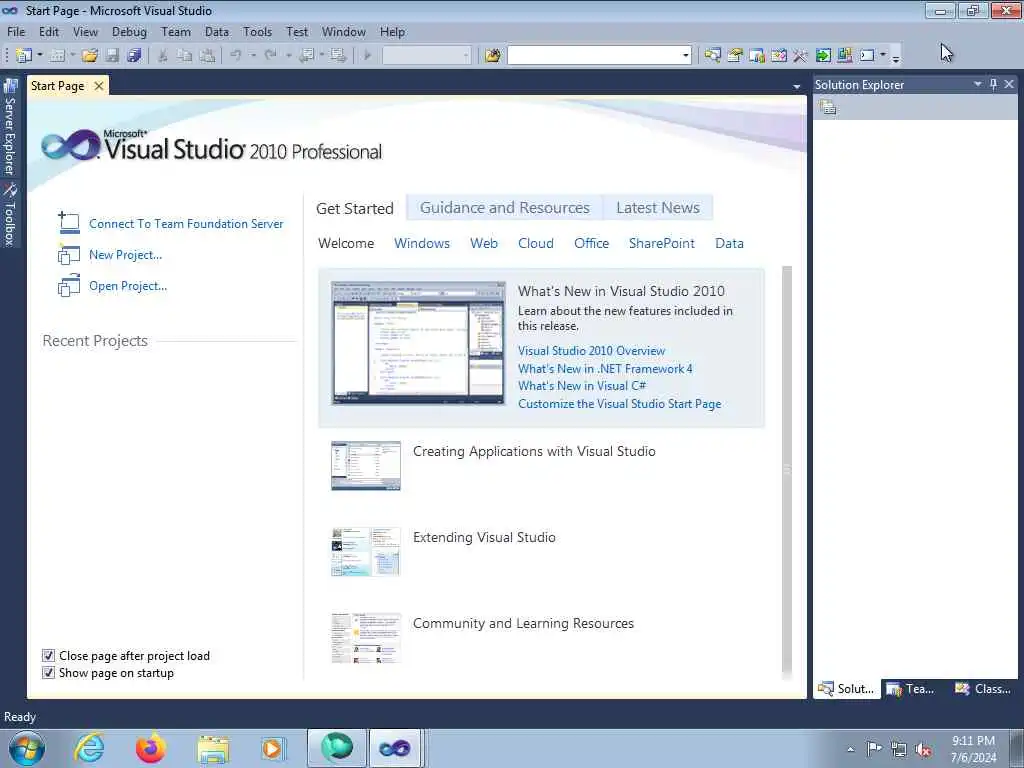Open What's New in Visual C# link

[582, 386]
